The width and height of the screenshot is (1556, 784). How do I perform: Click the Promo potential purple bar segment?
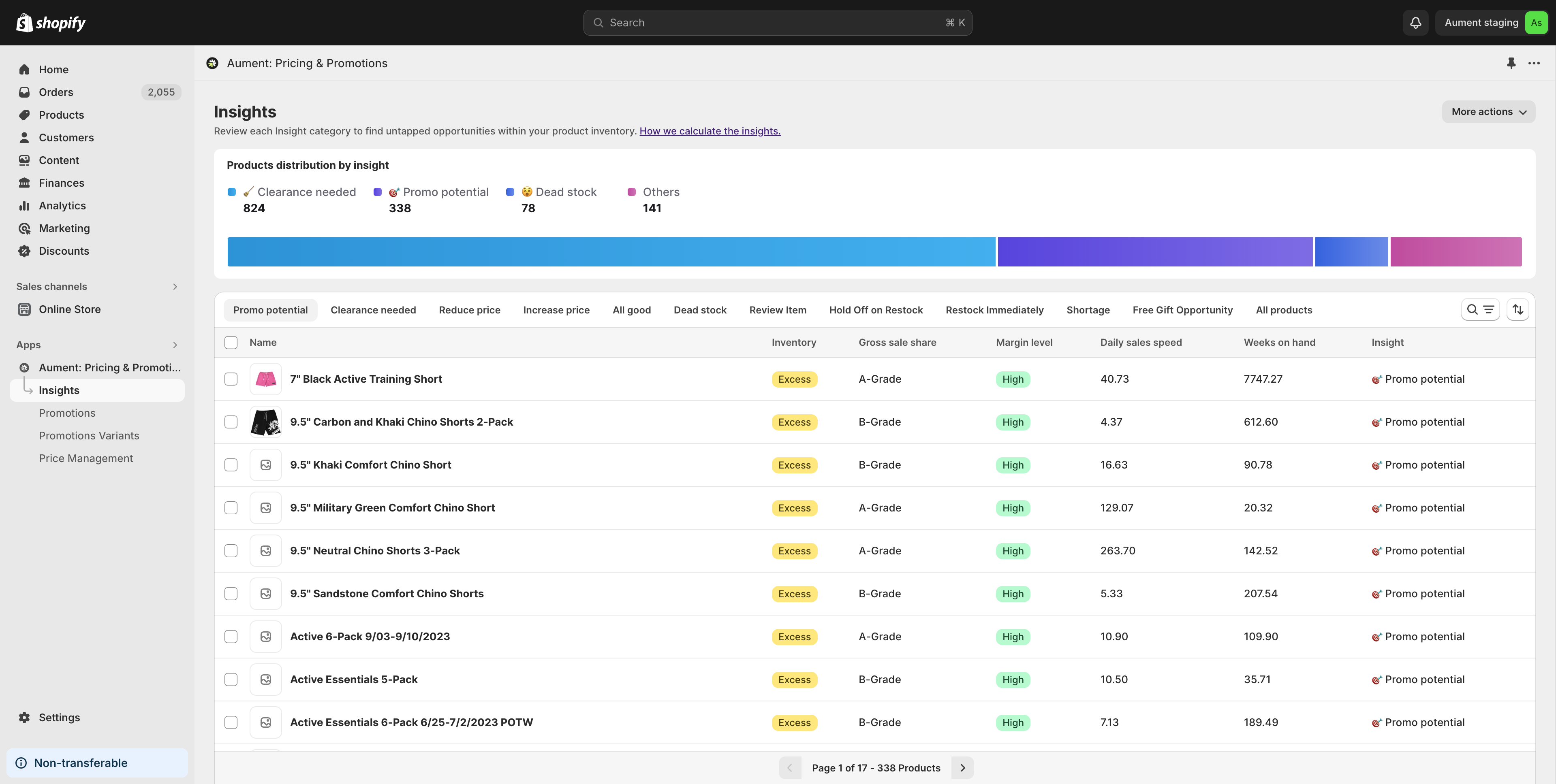pyautogui.click(x=1155, y=251)
